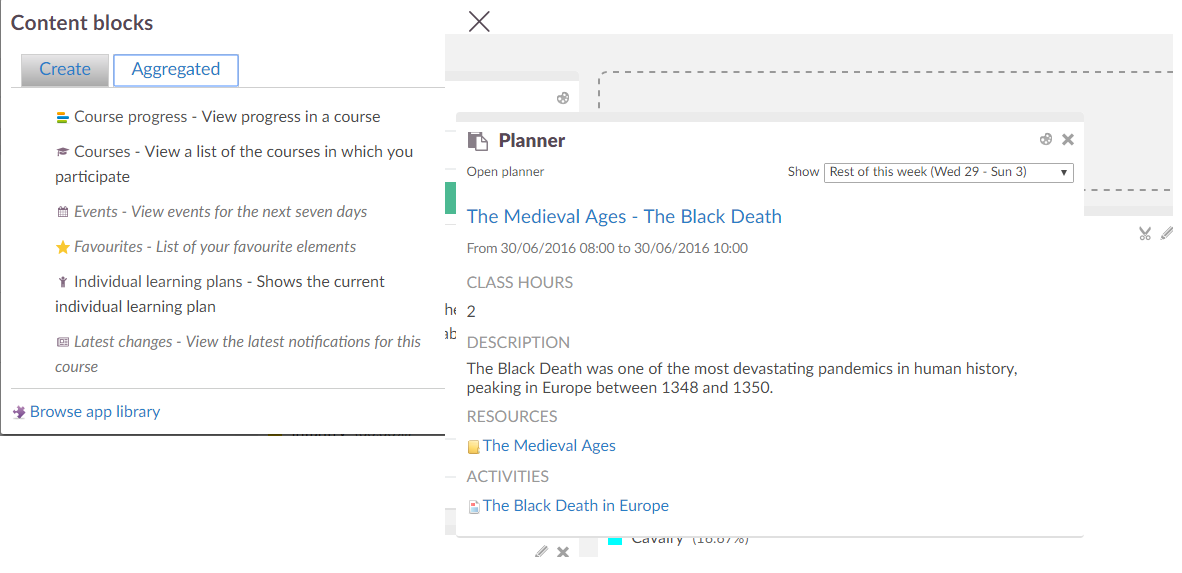Close the Planner block
Viewport: 1182px width, 573px height.
pos(1068,140)
